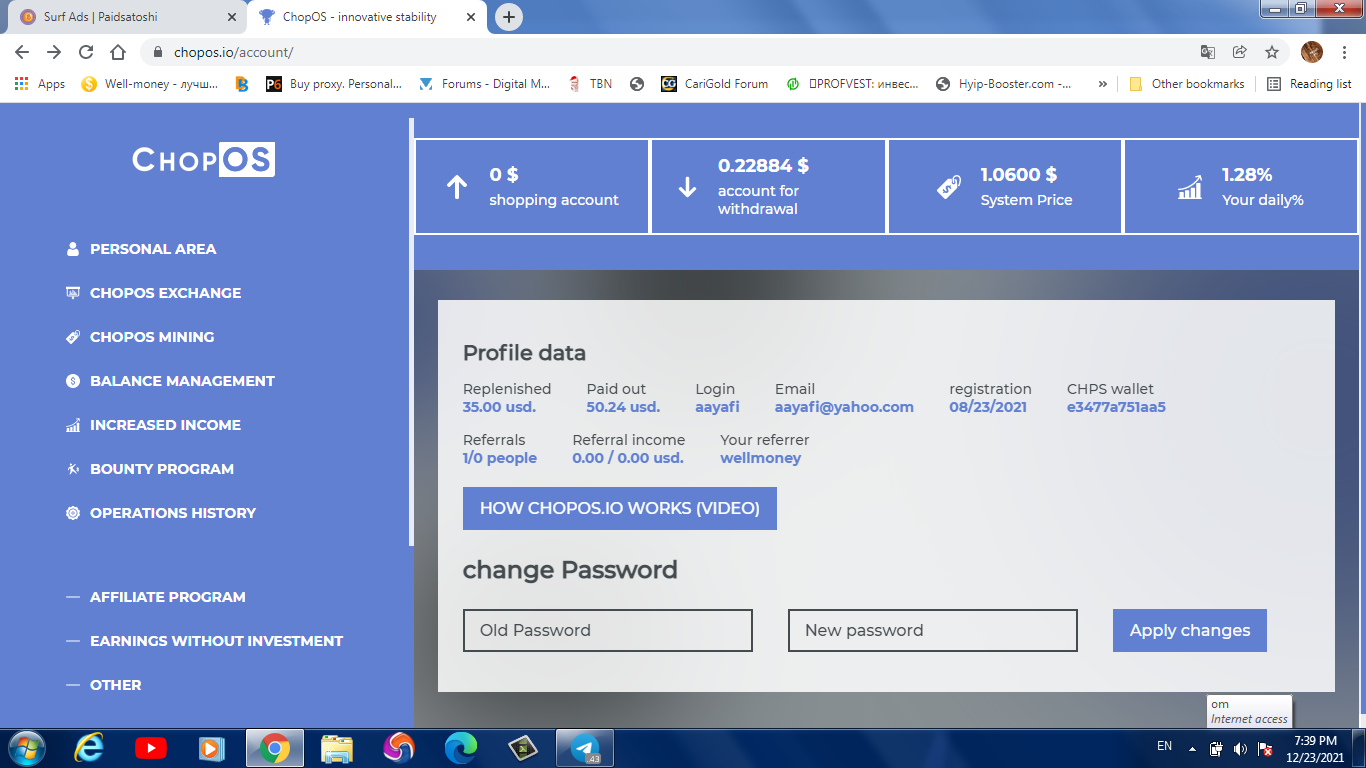
Task: Click the Paid out value 50.24 usd.
Action: (x=623, y=407)
